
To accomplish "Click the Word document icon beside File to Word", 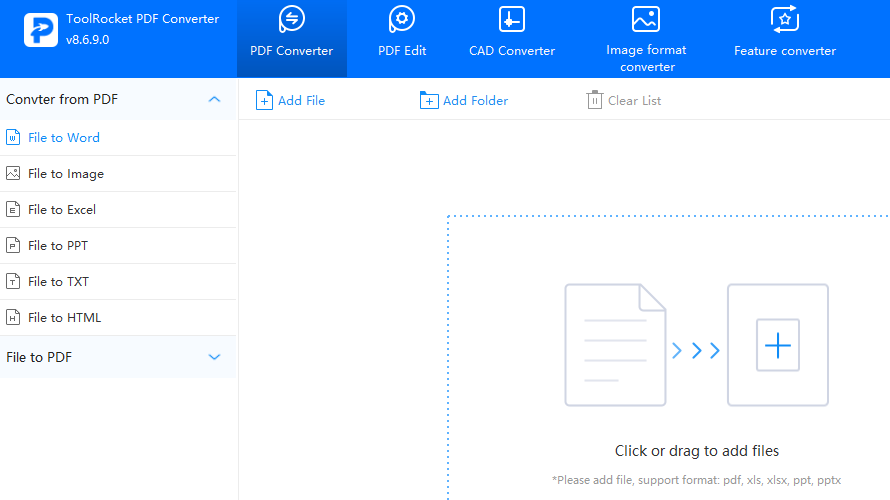I will click(x=13, y=137).
